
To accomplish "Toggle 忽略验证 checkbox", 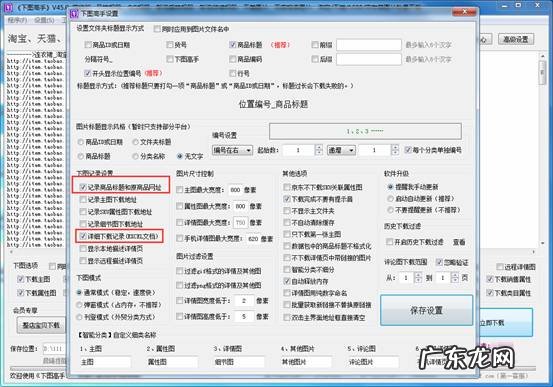I will 439,262.
